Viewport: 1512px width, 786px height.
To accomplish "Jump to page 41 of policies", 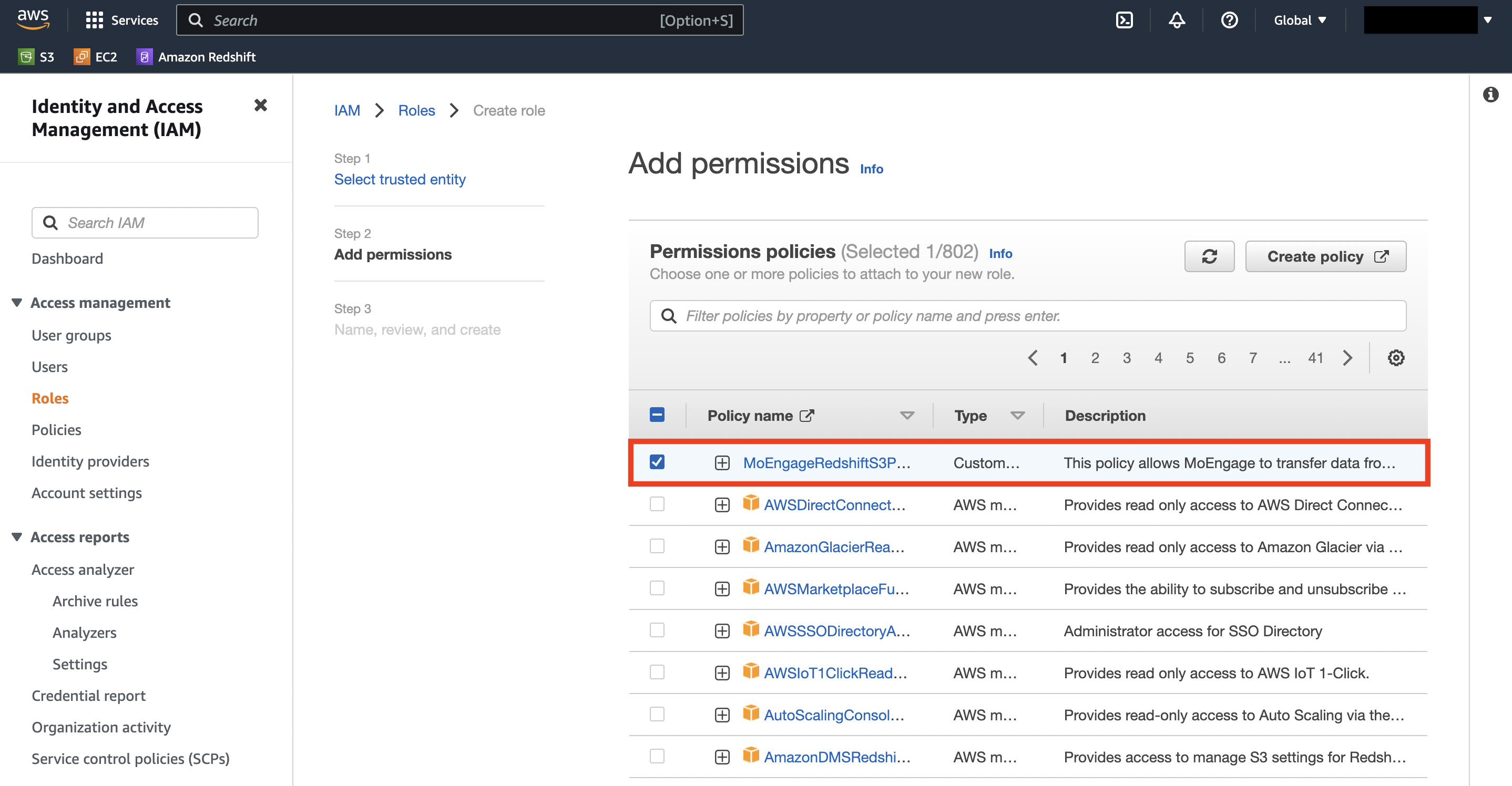I will pos(1316,358).
